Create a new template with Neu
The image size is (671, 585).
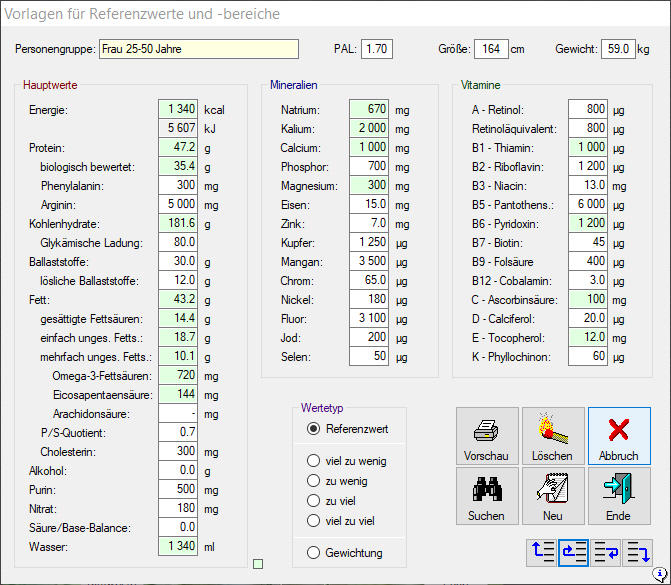553,496
